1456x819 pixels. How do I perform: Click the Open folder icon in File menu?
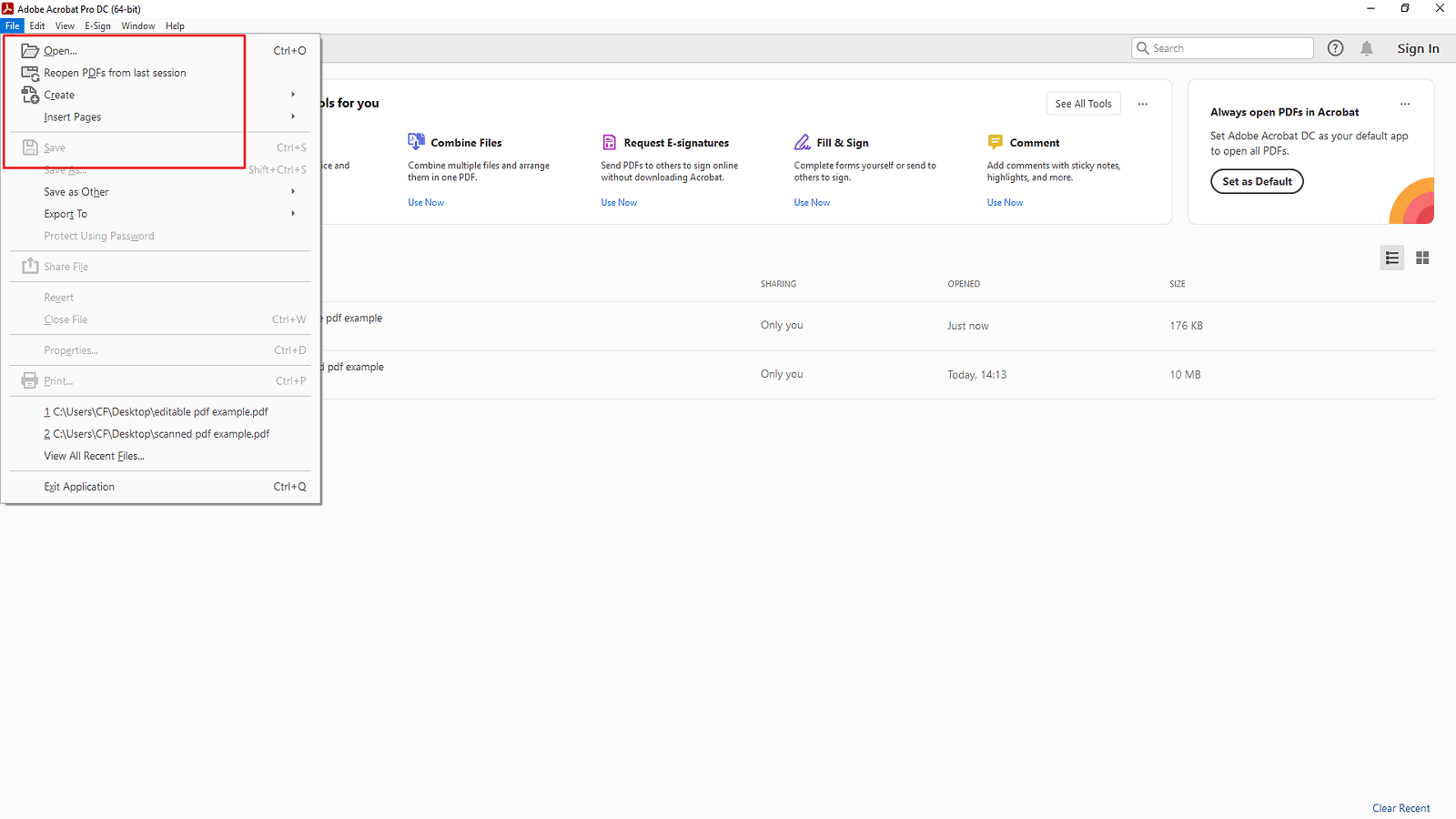[30, 51]
